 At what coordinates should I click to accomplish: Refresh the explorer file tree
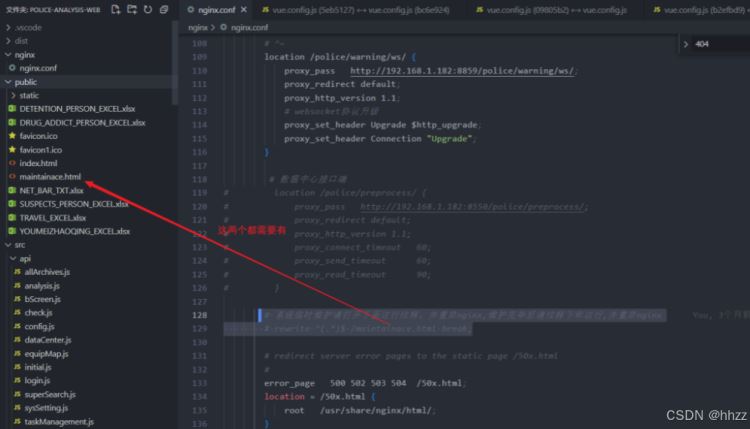pos(148,10)
